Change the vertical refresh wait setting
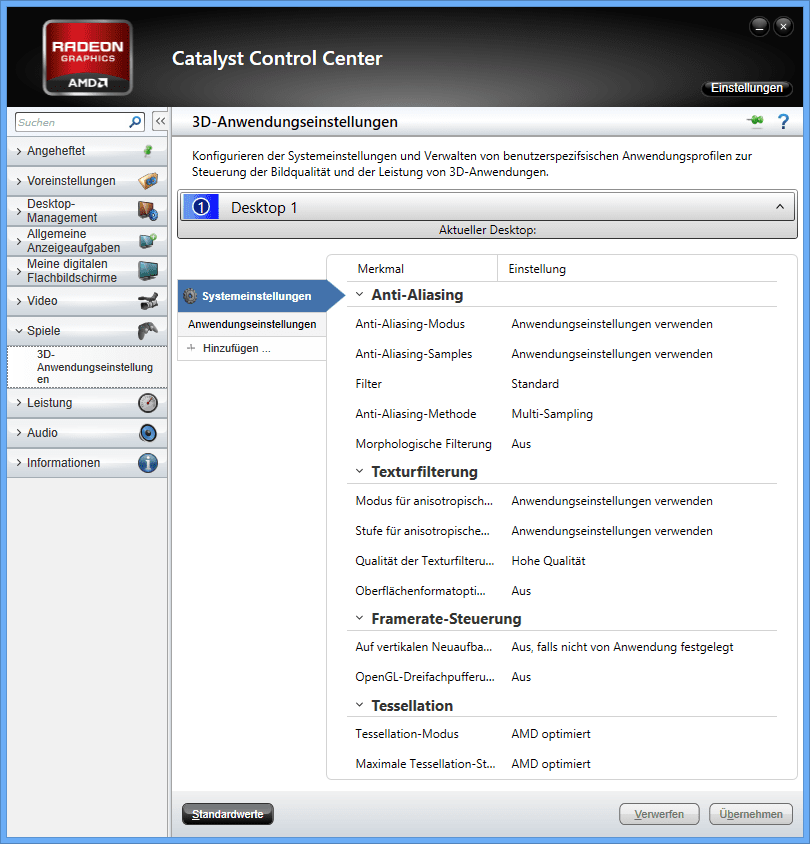The width and height of the screenshot is (810, 844). coord(622,647)
